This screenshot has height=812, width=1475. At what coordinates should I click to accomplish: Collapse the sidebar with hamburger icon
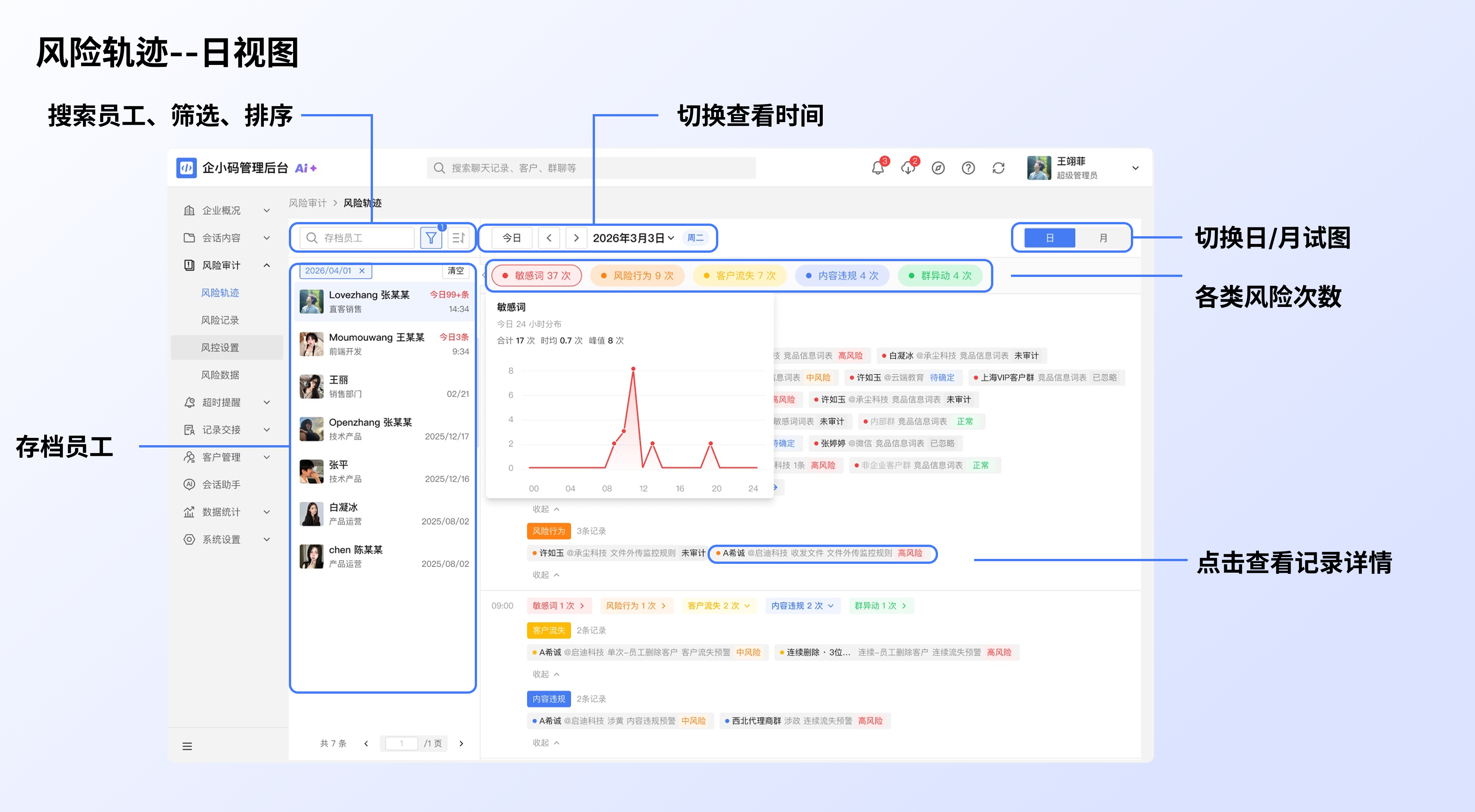(x=187, y=746)
